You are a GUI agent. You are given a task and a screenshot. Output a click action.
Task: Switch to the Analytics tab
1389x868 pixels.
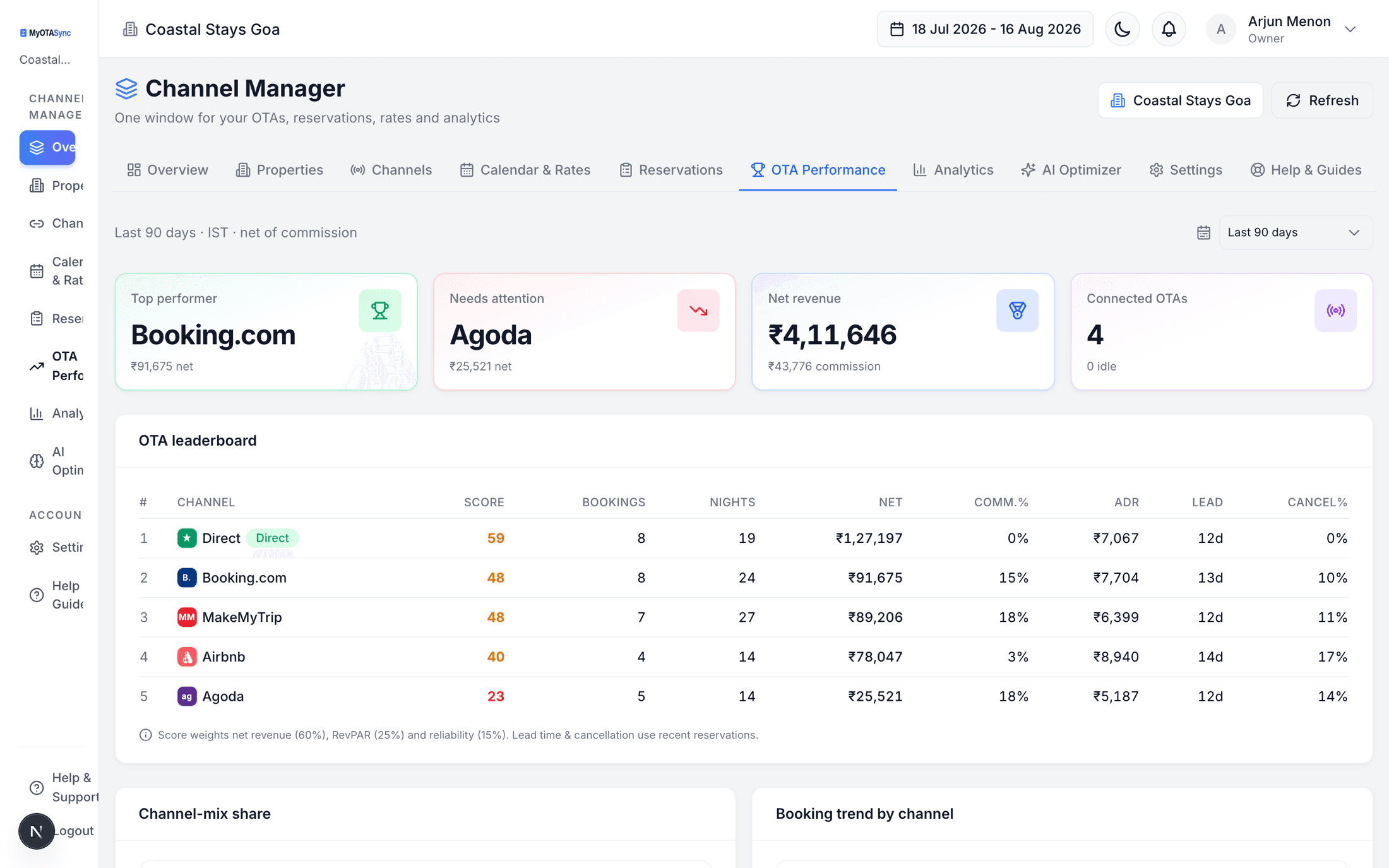click(953, 170)
